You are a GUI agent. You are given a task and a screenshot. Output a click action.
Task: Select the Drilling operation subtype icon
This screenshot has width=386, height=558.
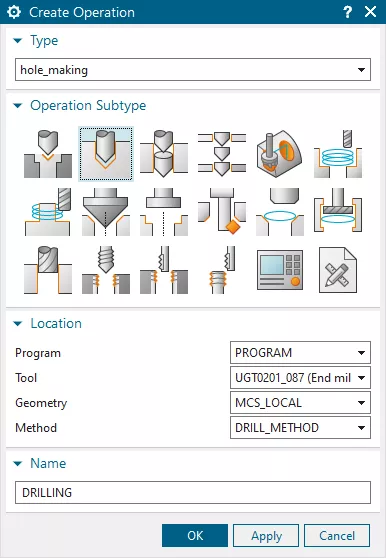click(x=106, y=154)
